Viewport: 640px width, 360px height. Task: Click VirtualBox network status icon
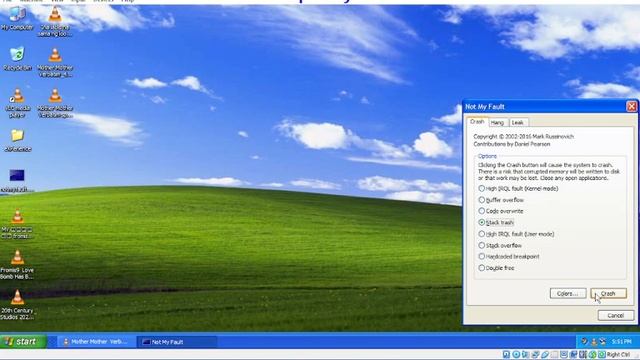(535, 354)
